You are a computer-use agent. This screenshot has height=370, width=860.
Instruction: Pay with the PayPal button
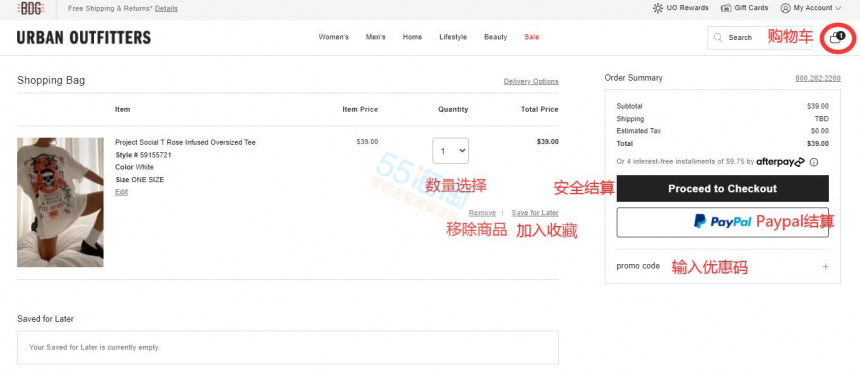(x=722, y=222)
